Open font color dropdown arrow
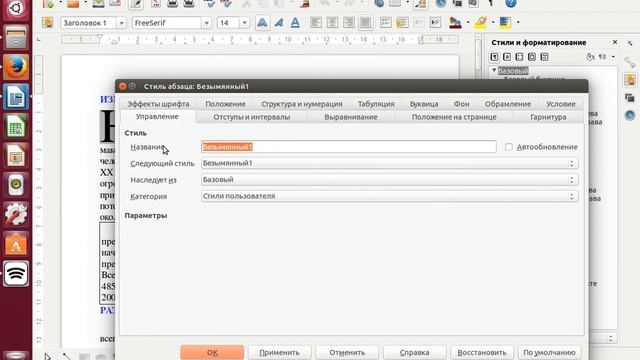Viewport: 640px width, 360px height. [468, 22]
